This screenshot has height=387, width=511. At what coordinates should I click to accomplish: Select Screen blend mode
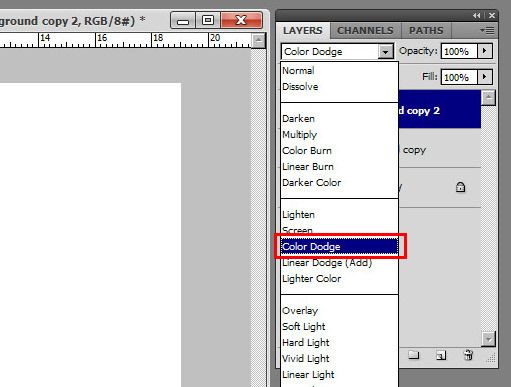[x=339, y=230]
